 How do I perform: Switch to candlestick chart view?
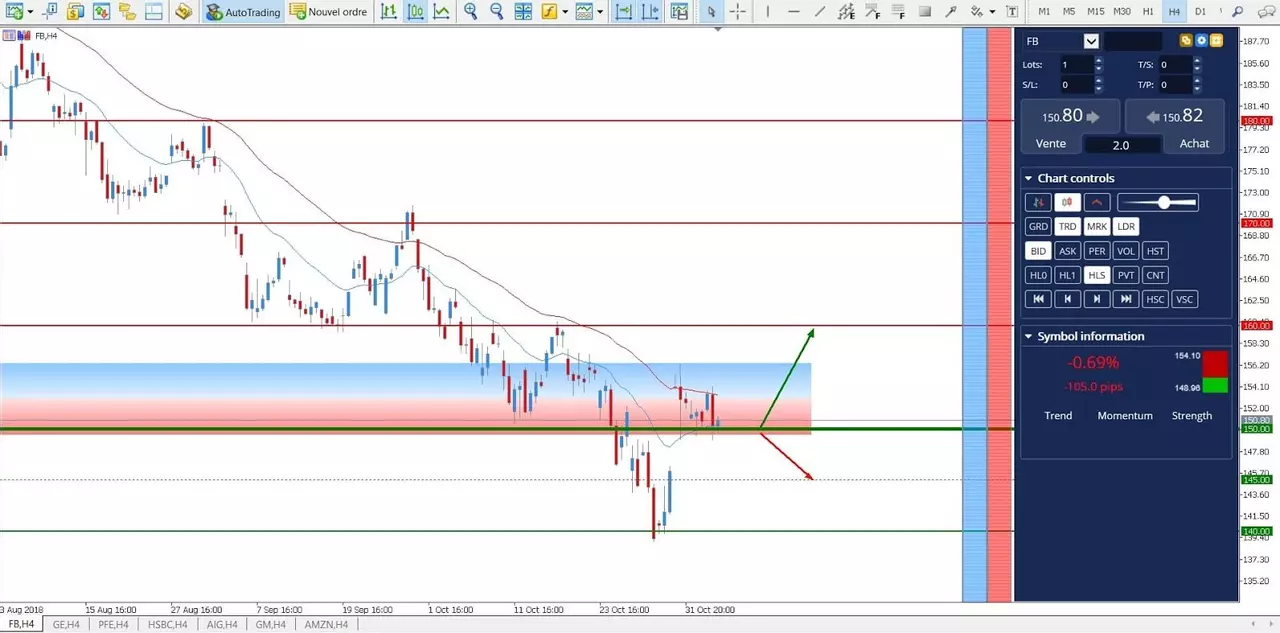coord(415,12)
